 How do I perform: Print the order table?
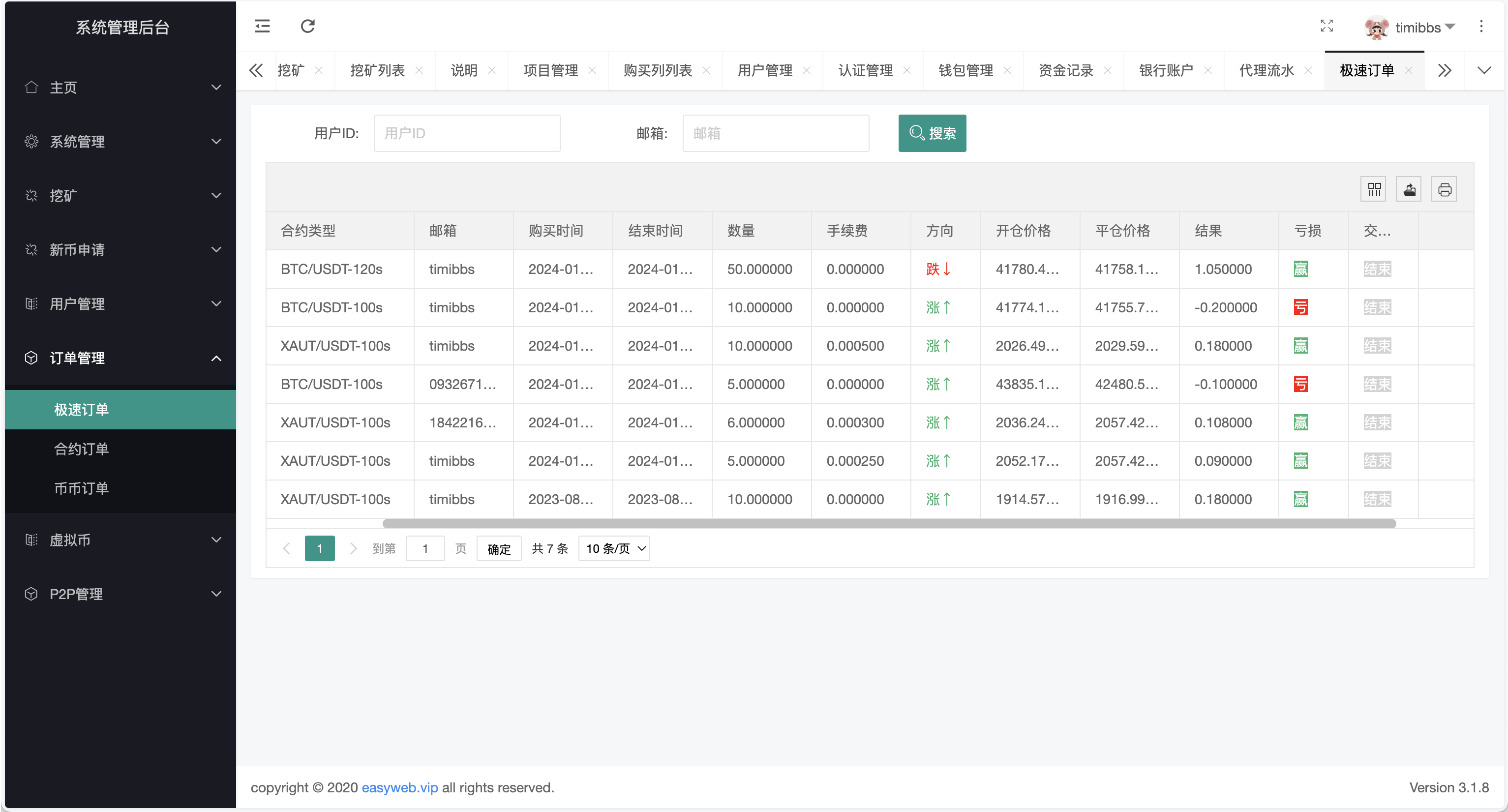(x=1444, y=188)
